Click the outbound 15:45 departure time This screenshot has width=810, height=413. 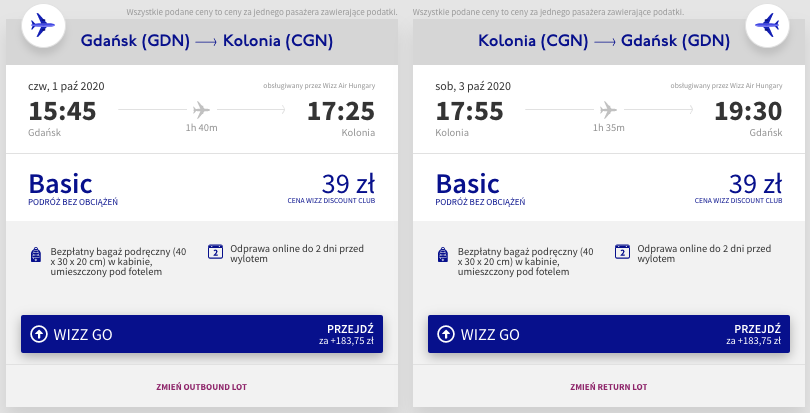[62, 112]
